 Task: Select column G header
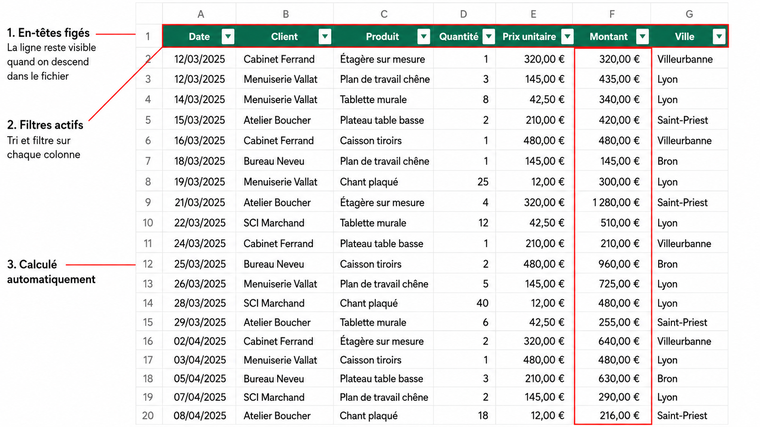point(689,14)
